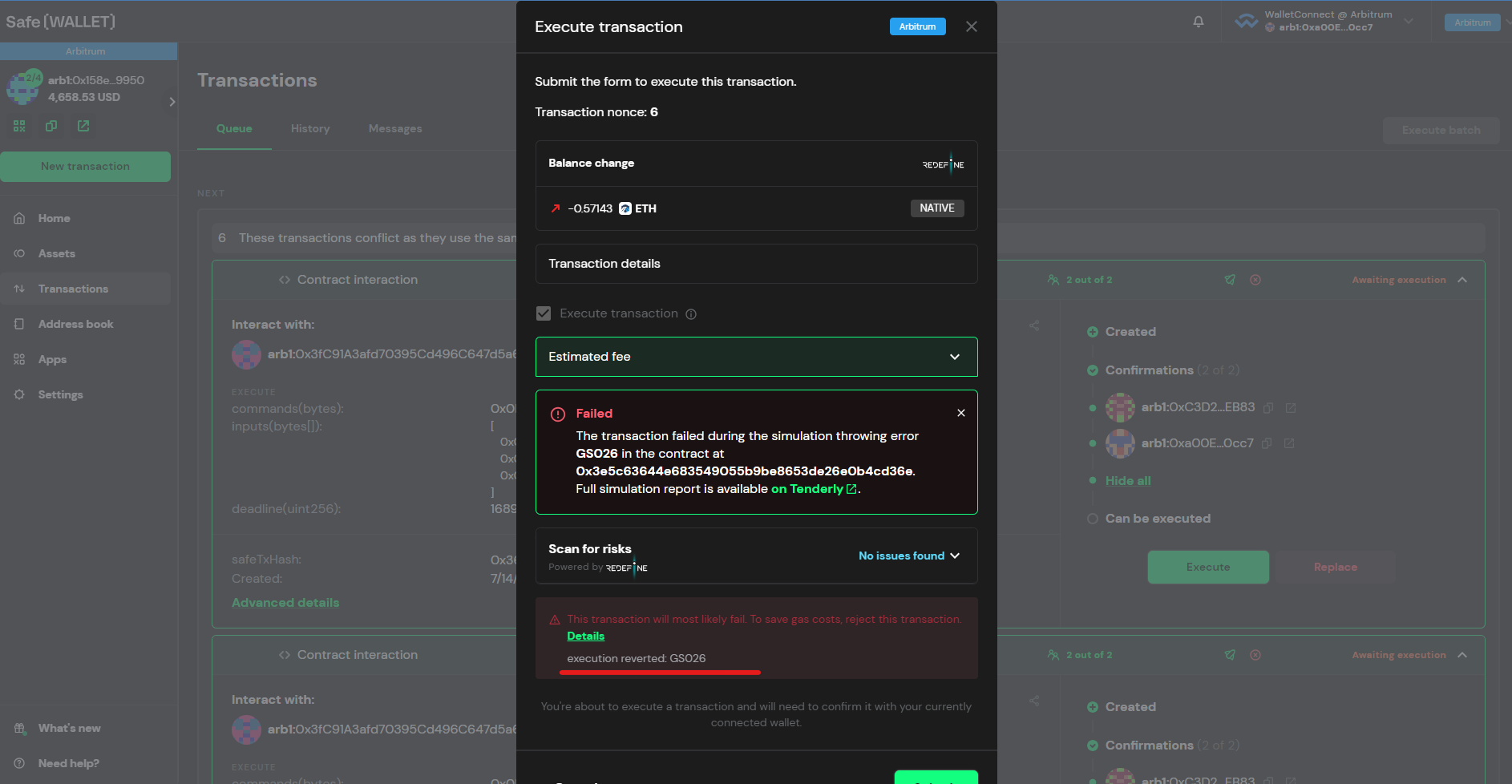The image size is (1512, 784).
Task: Click the red execution reverted GS026 progress bar
Action: coord(659,672)
